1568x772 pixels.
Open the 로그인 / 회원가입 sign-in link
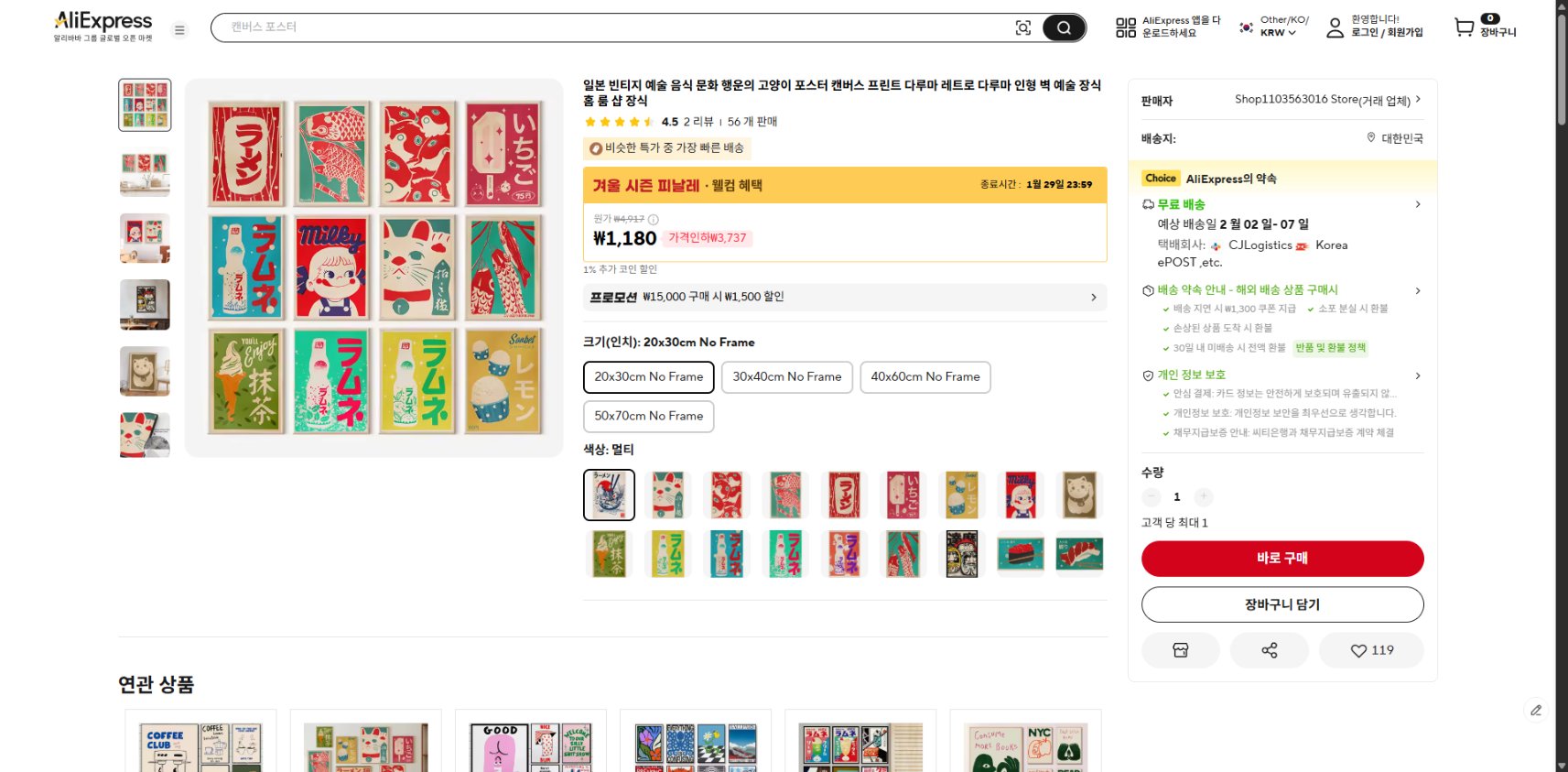(x=1387, y=32)
